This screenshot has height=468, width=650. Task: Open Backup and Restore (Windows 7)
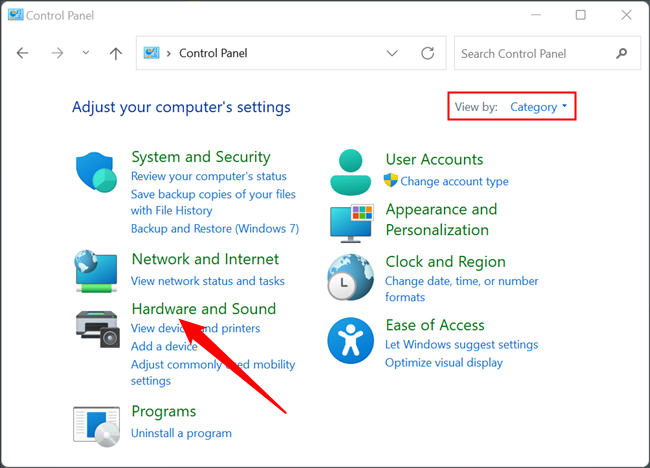214,228
